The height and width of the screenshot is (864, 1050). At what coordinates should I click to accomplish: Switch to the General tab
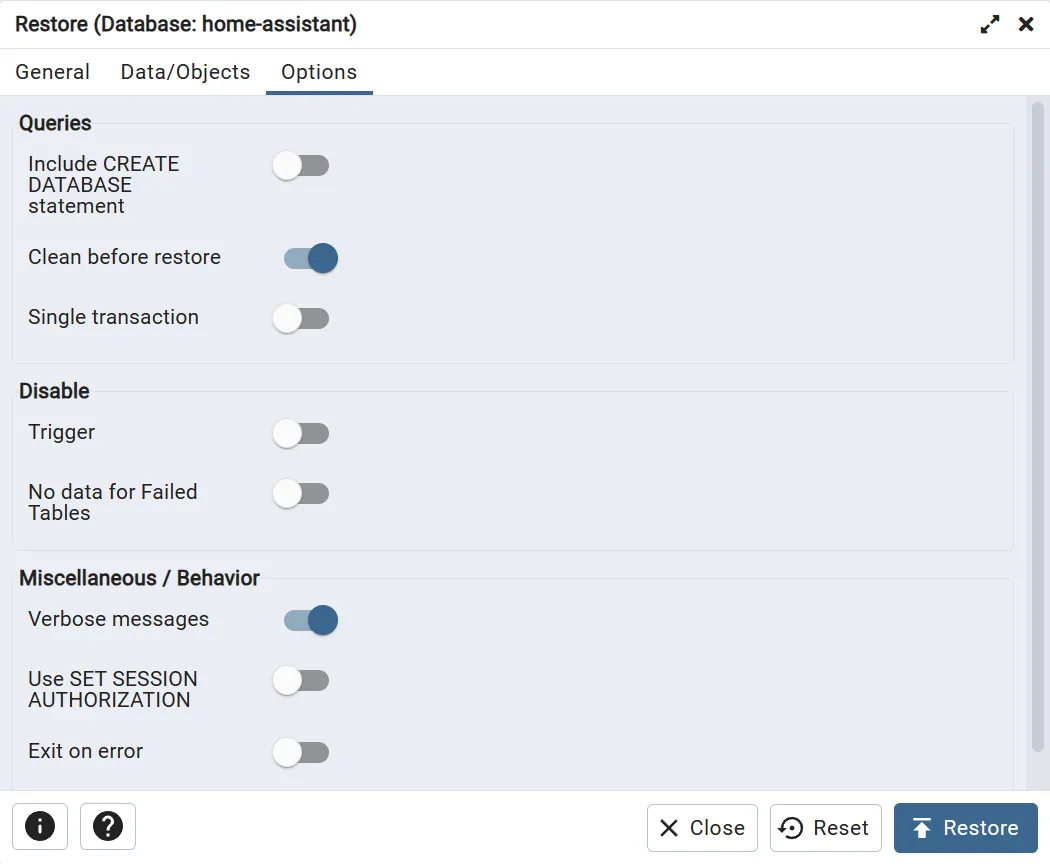pos(53,72)
